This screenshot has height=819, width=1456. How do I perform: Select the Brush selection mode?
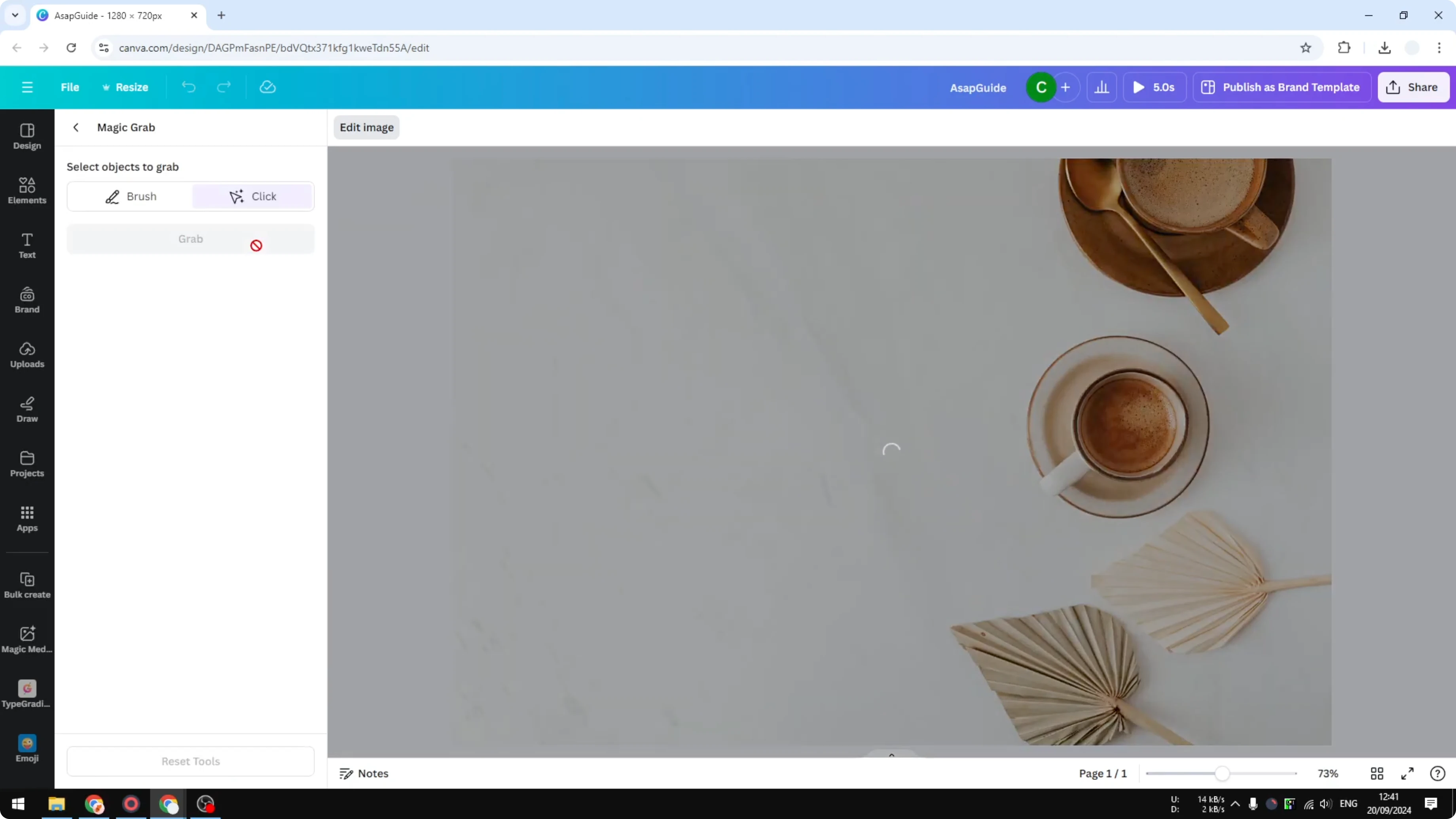[131, 196]
